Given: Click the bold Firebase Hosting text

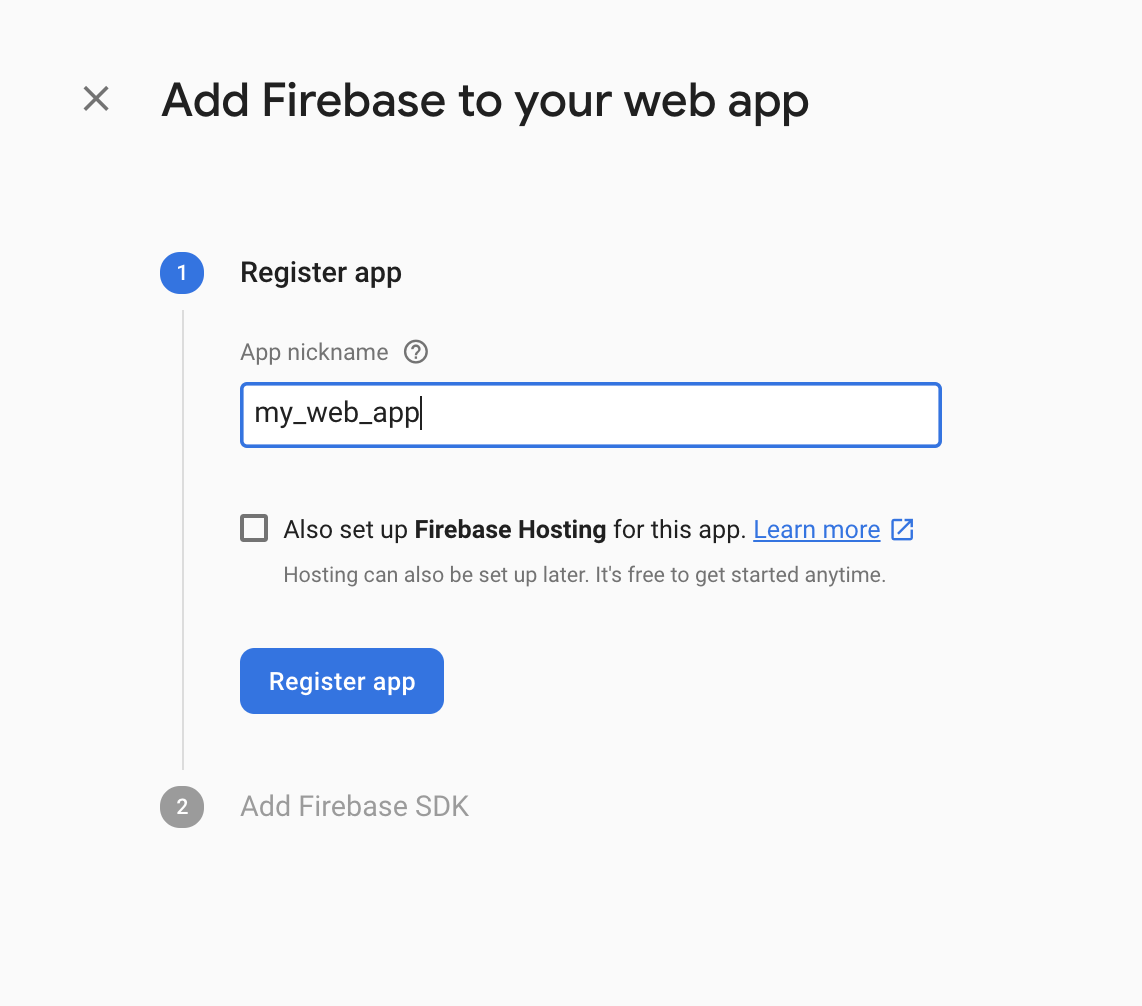Looking at the screenshot, I should [510, 529].
